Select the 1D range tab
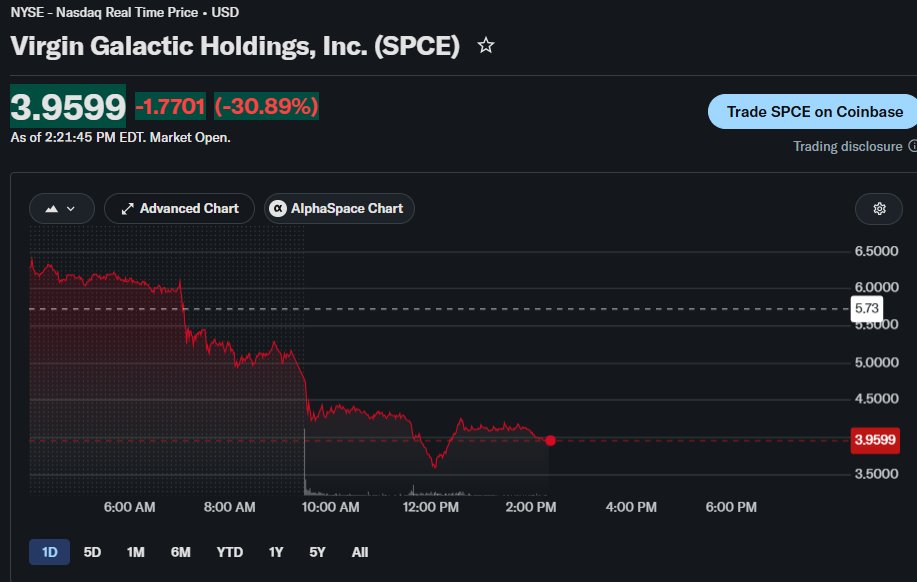Screen dimensions: 917x582 tap(49, 552)
